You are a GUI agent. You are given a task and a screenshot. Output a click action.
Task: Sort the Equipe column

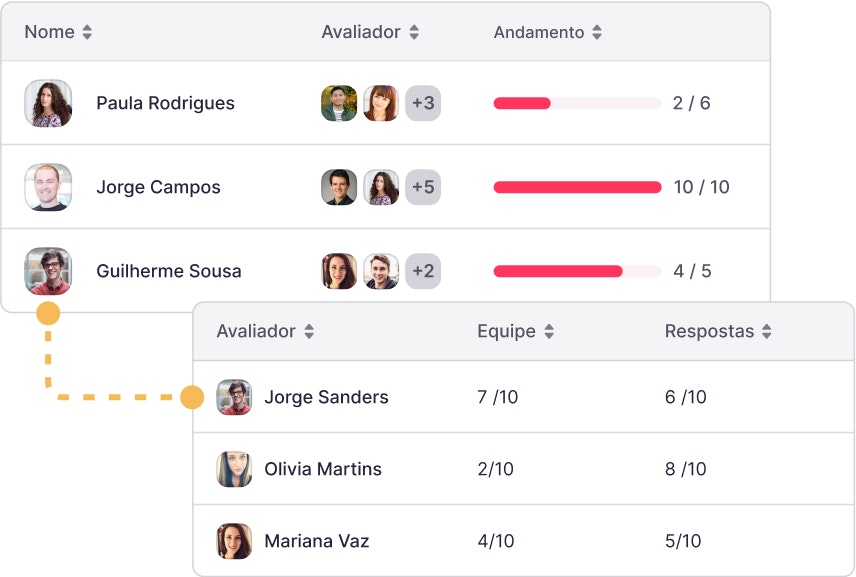(549, 331)
